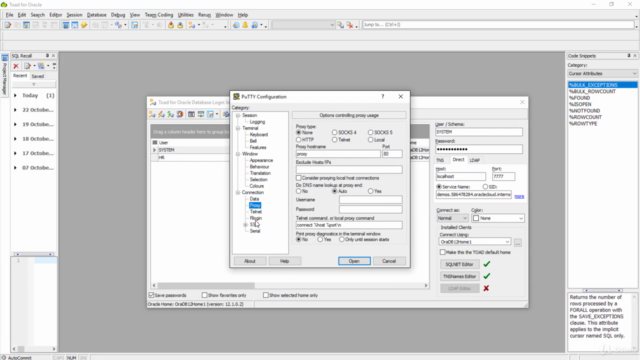
Task: Click the Jump to search box
Action: pyautogui.click(x=498, y=25)
